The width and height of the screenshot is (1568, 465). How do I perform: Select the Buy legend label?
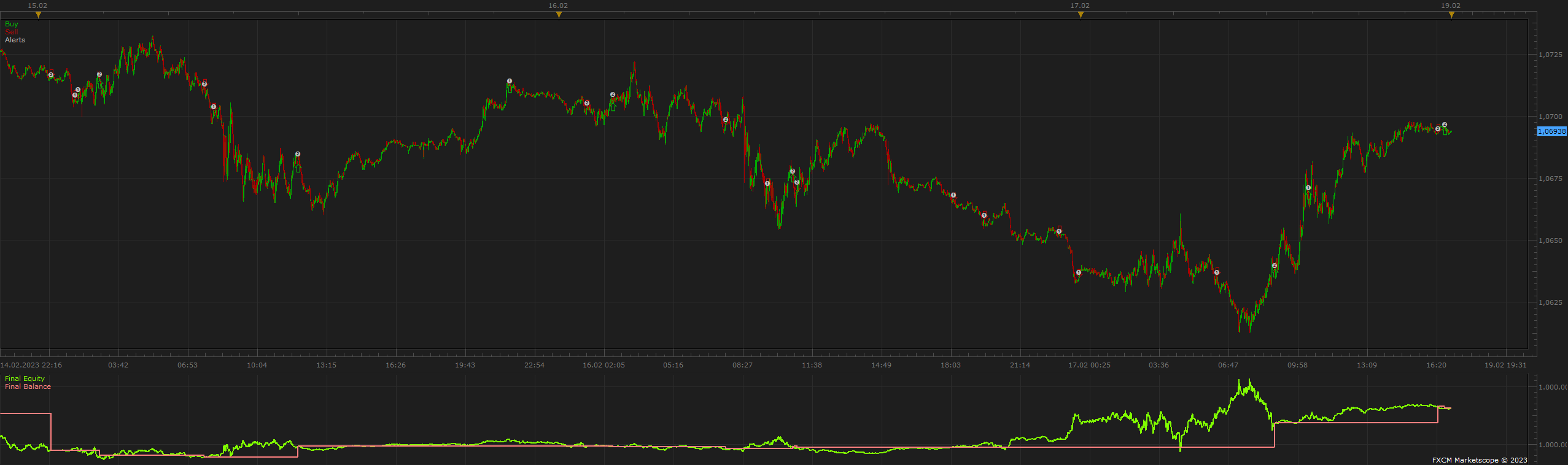coord(12,24)
